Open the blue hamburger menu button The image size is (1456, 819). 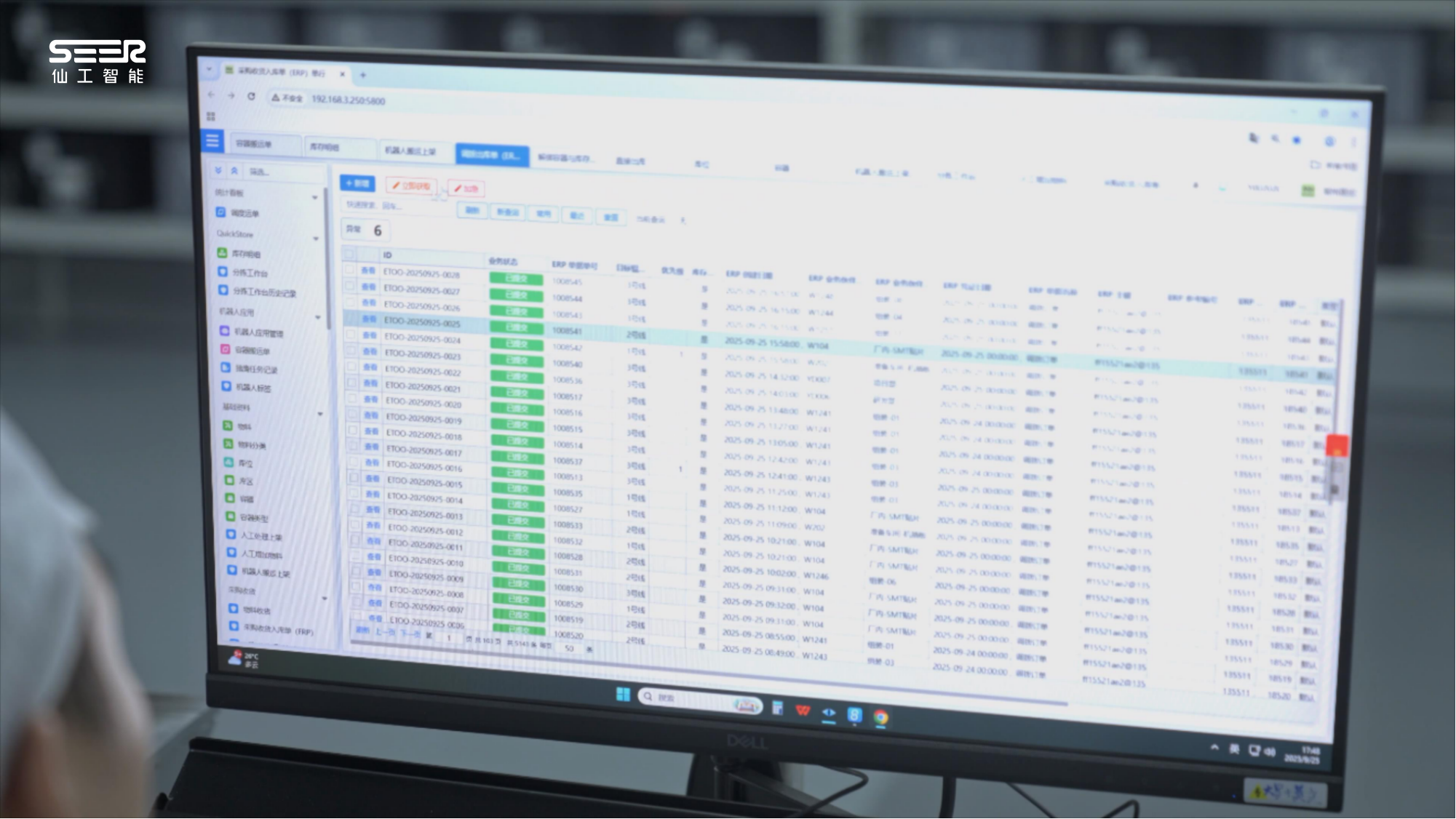click(x=212, y=140)
